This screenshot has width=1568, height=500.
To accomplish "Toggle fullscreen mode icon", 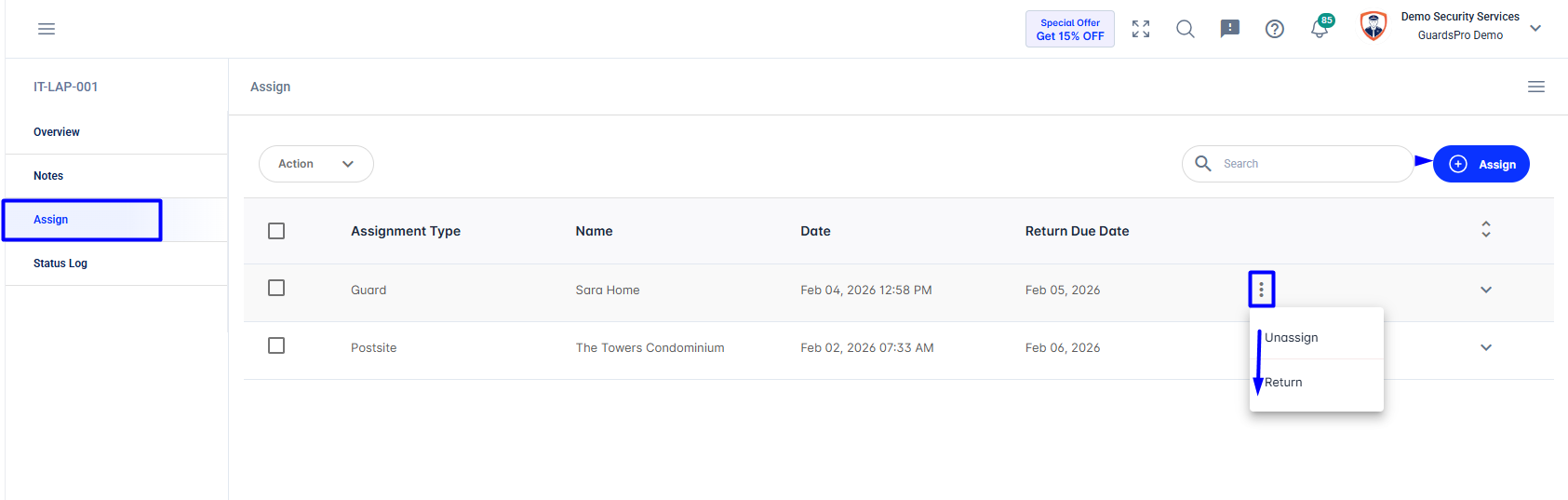I will (x=1141, y=29).
